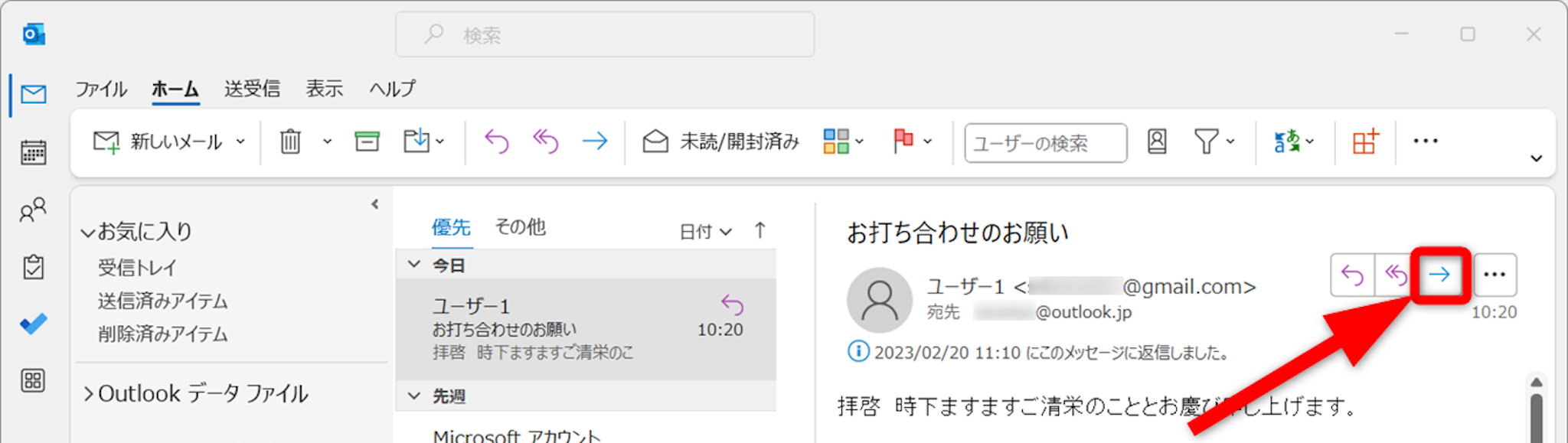Screen dimensions: 1568x443
Task: Click the Delete trash can icon
Action: pyautogui.click(x=290, y=142)
